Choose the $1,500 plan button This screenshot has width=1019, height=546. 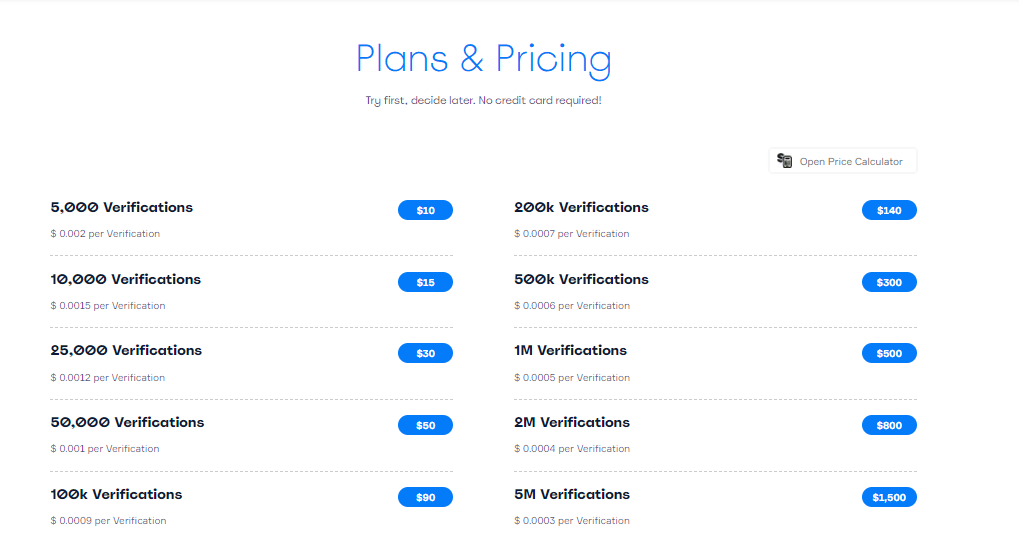click(x=889, y=497)
